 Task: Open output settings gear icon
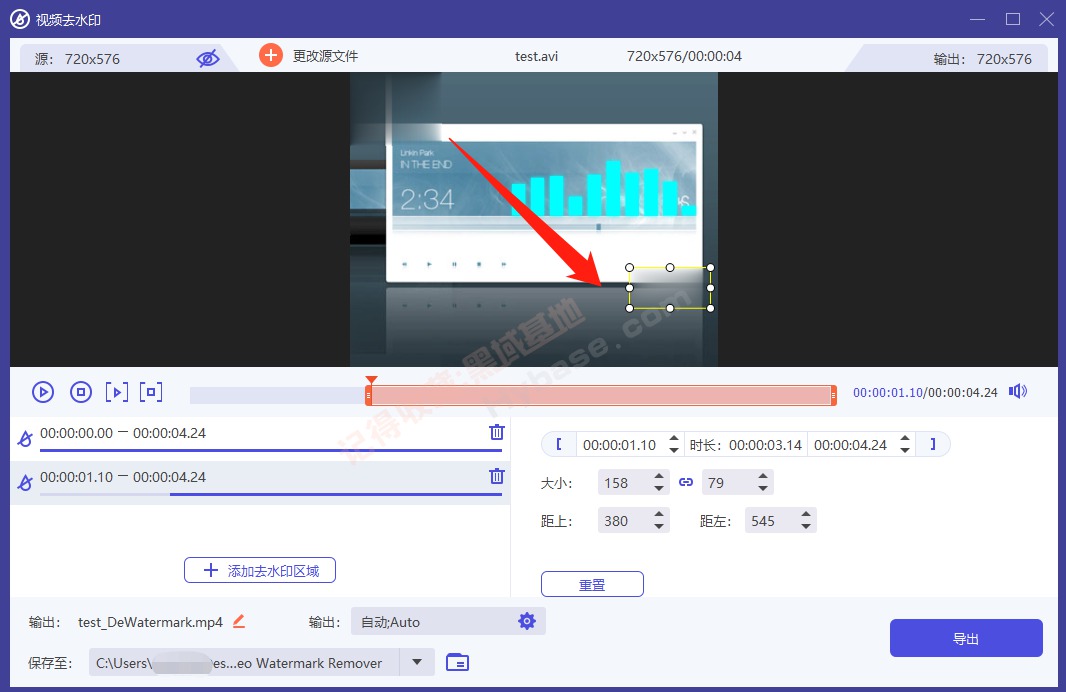[x=527, y=621]
